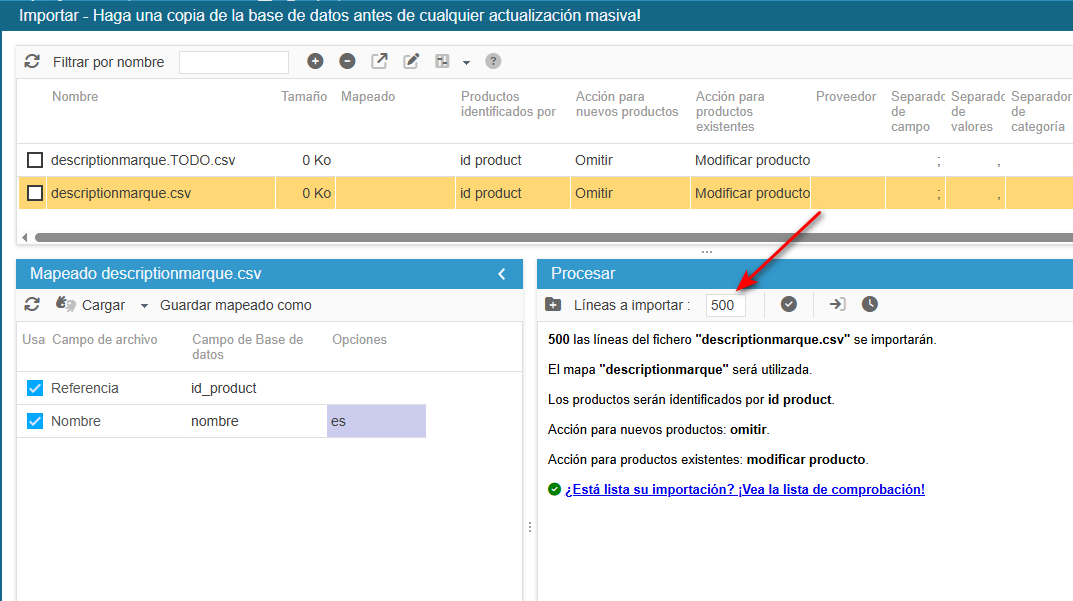Click the Filtrar por nombre input field

point(234,62)
